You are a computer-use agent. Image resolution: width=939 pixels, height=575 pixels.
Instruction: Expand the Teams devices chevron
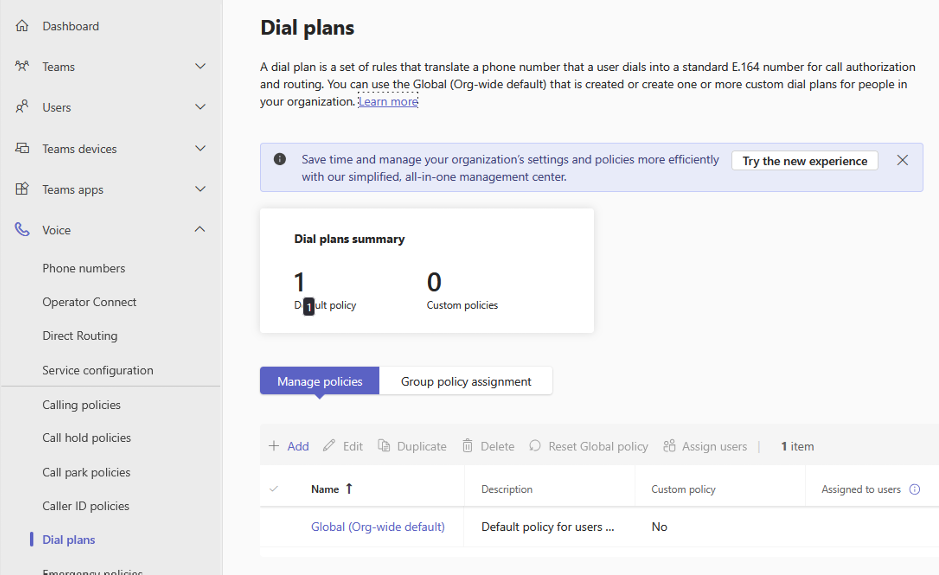pos(201,148)
